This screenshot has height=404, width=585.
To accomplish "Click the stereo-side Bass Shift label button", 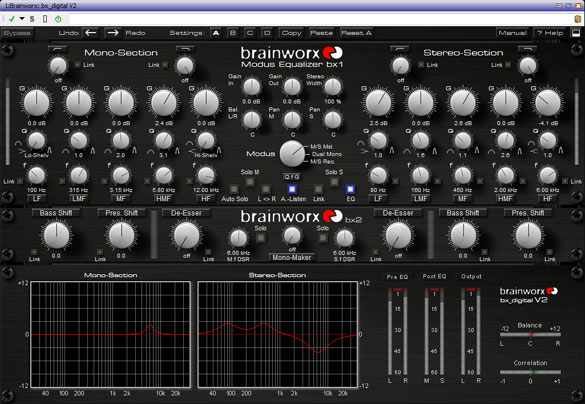I will tap(463, 213).
